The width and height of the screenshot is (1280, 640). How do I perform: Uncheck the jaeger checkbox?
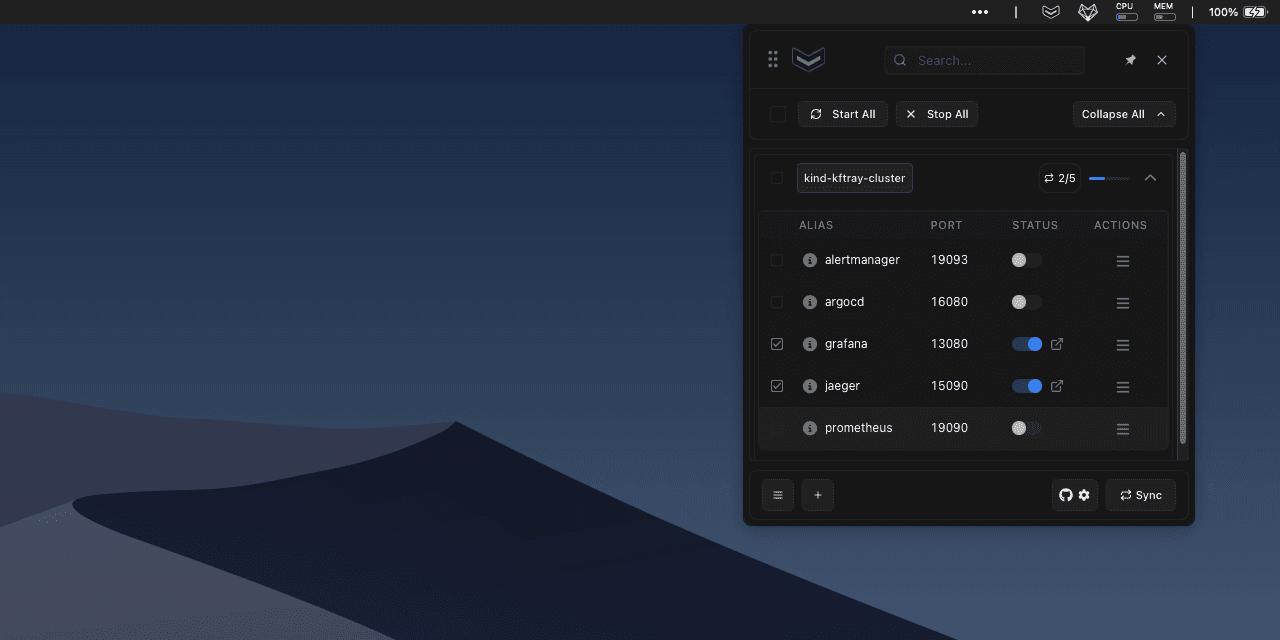pos(777,386)
